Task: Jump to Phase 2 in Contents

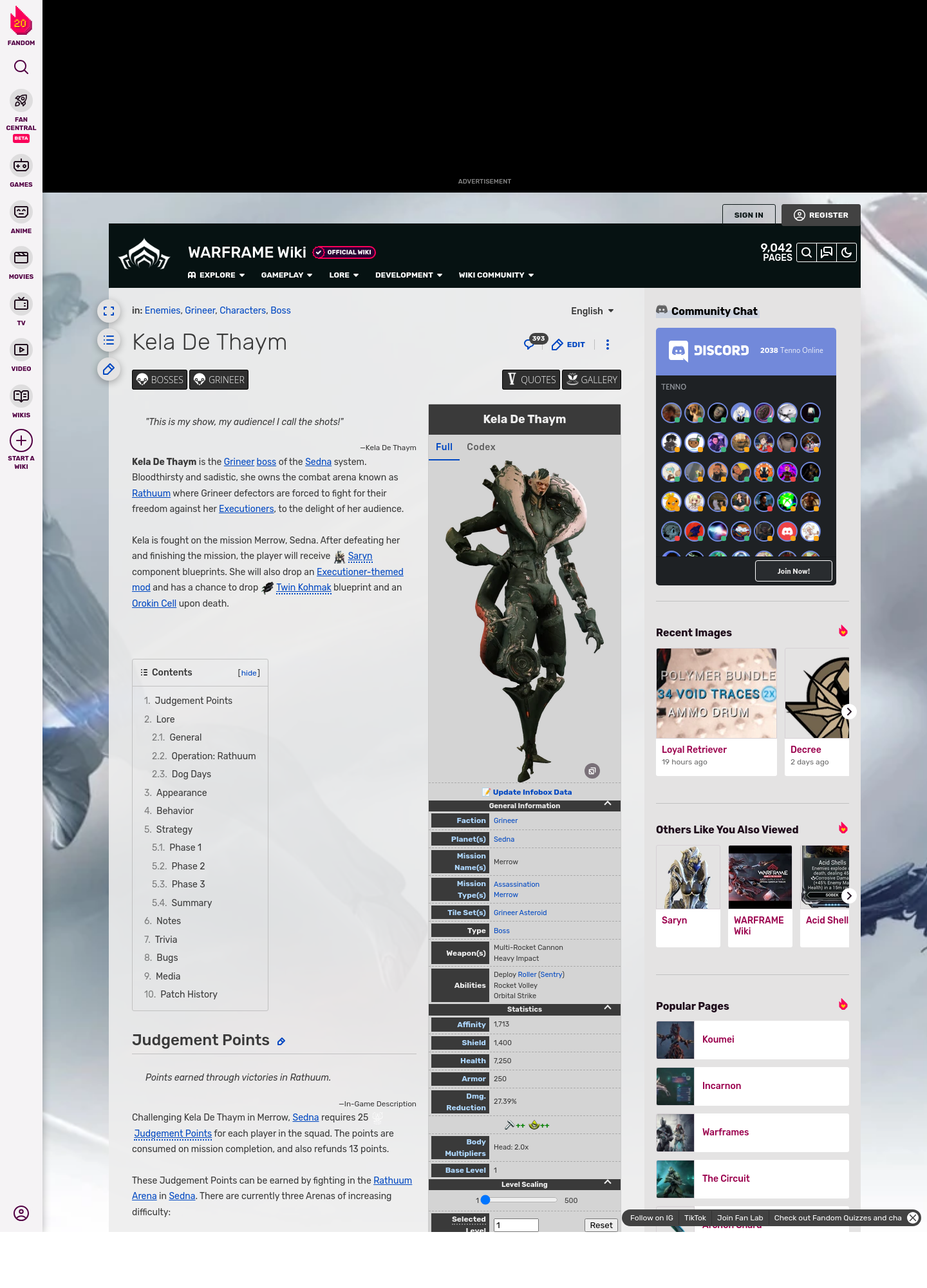Action: click(x=188, y=866)
